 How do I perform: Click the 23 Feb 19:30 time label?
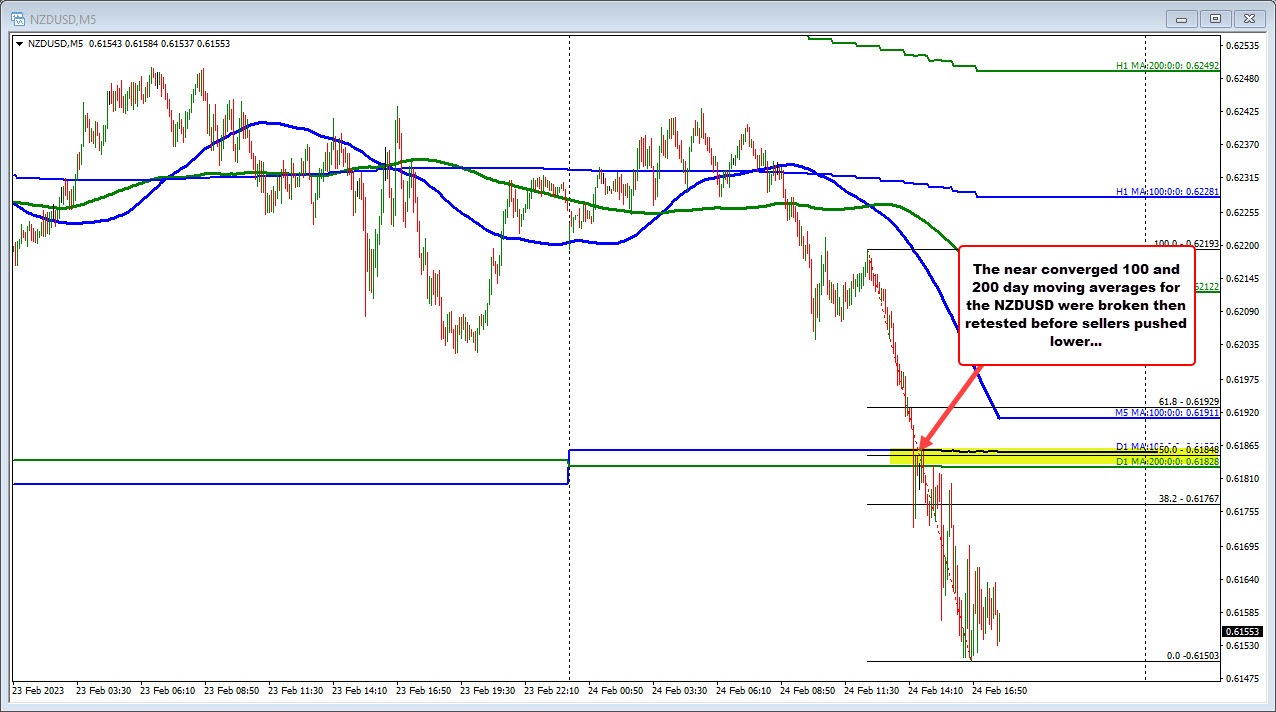487,691
